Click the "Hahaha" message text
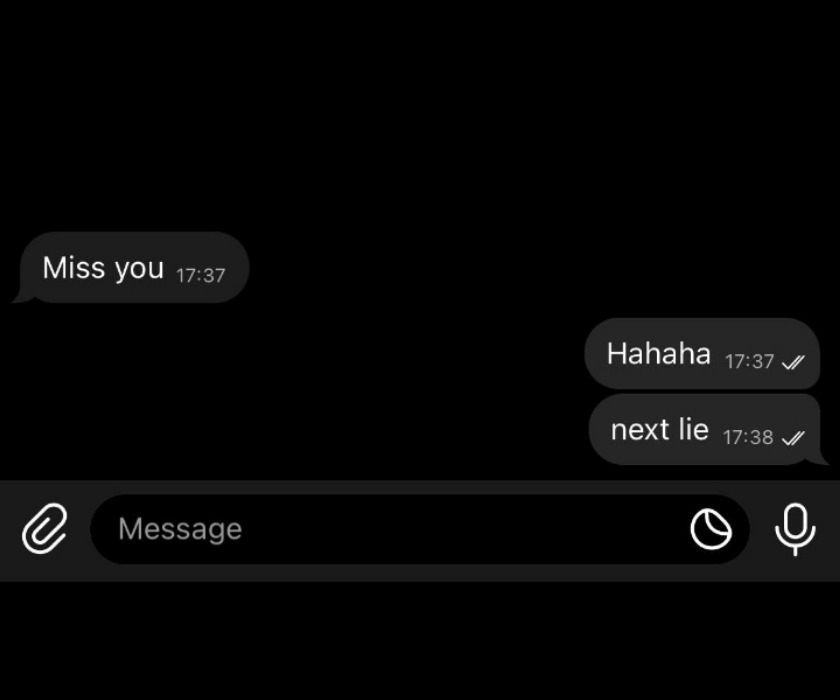This screenshot has width=840, height=700. click(x=659, y=353)
